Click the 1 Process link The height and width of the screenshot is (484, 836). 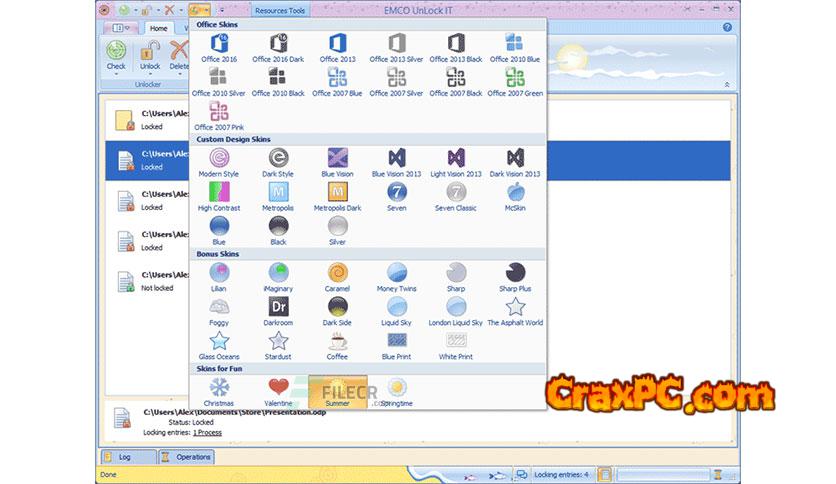point(207,432)
